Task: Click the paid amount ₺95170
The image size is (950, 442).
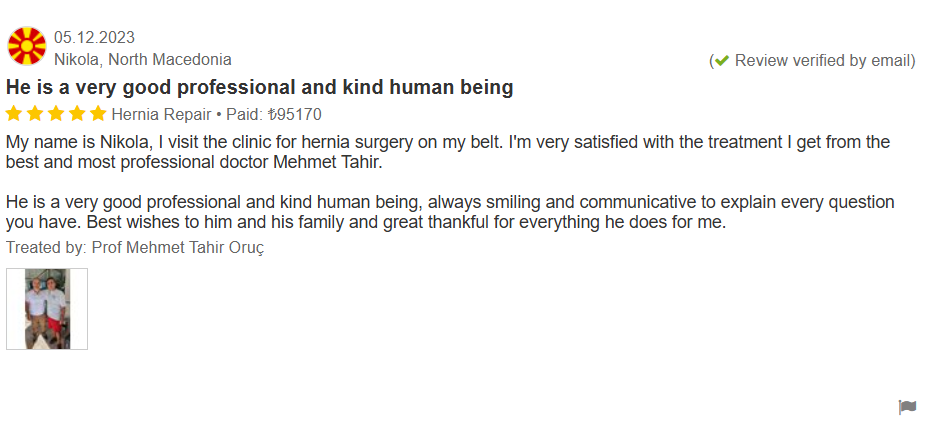Action: (295, 114)
